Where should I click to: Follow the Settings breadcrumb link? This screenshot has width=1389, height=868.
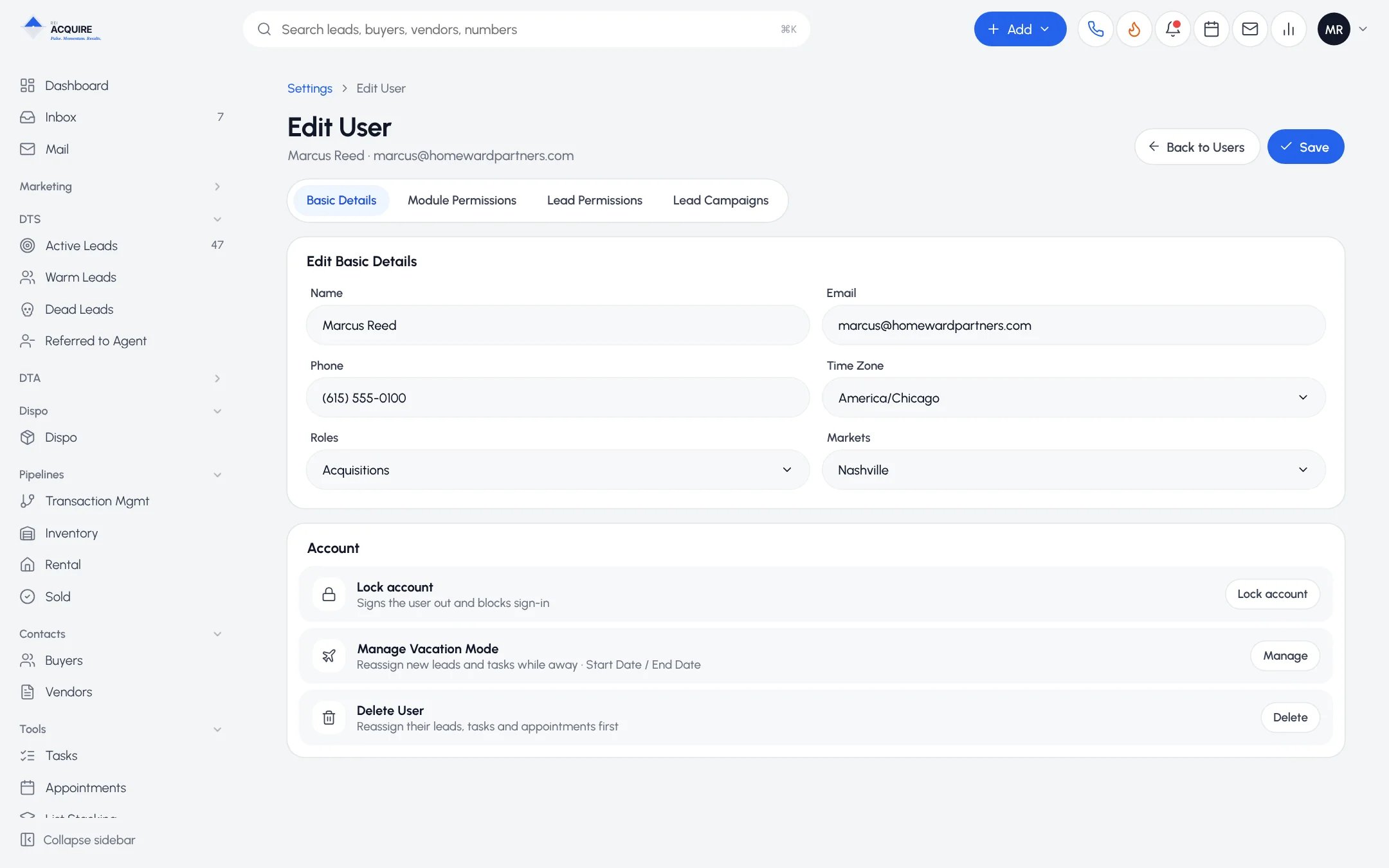click(x=309, y=89)
